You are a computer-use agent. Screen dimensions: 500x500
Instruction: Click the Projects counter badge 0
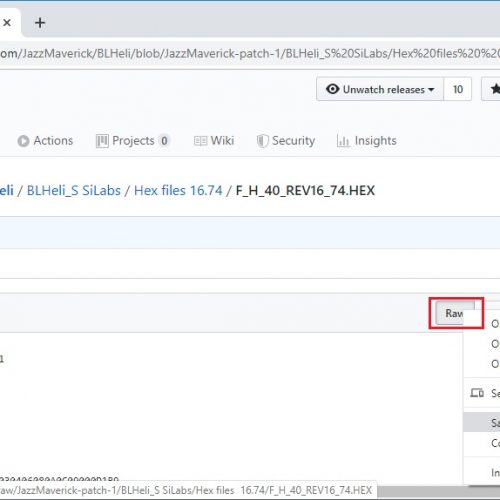tap(164, 141)
